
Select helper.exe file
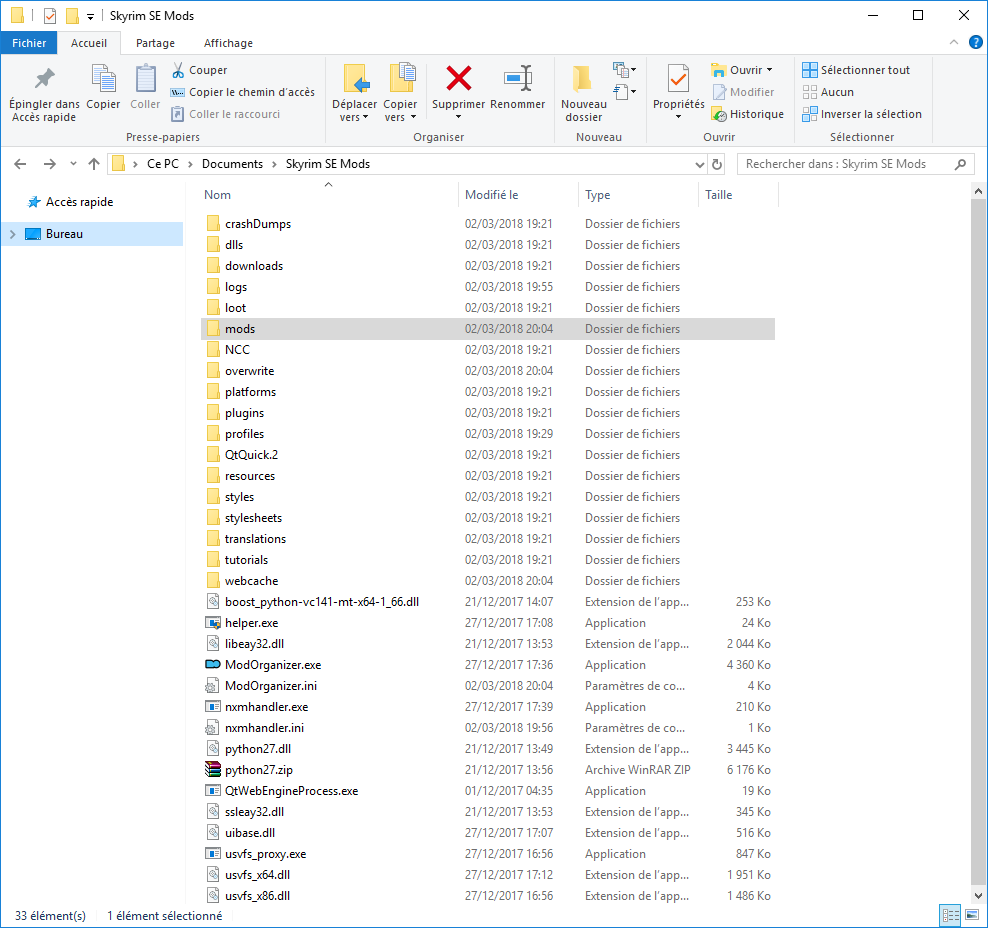(488, 622)
